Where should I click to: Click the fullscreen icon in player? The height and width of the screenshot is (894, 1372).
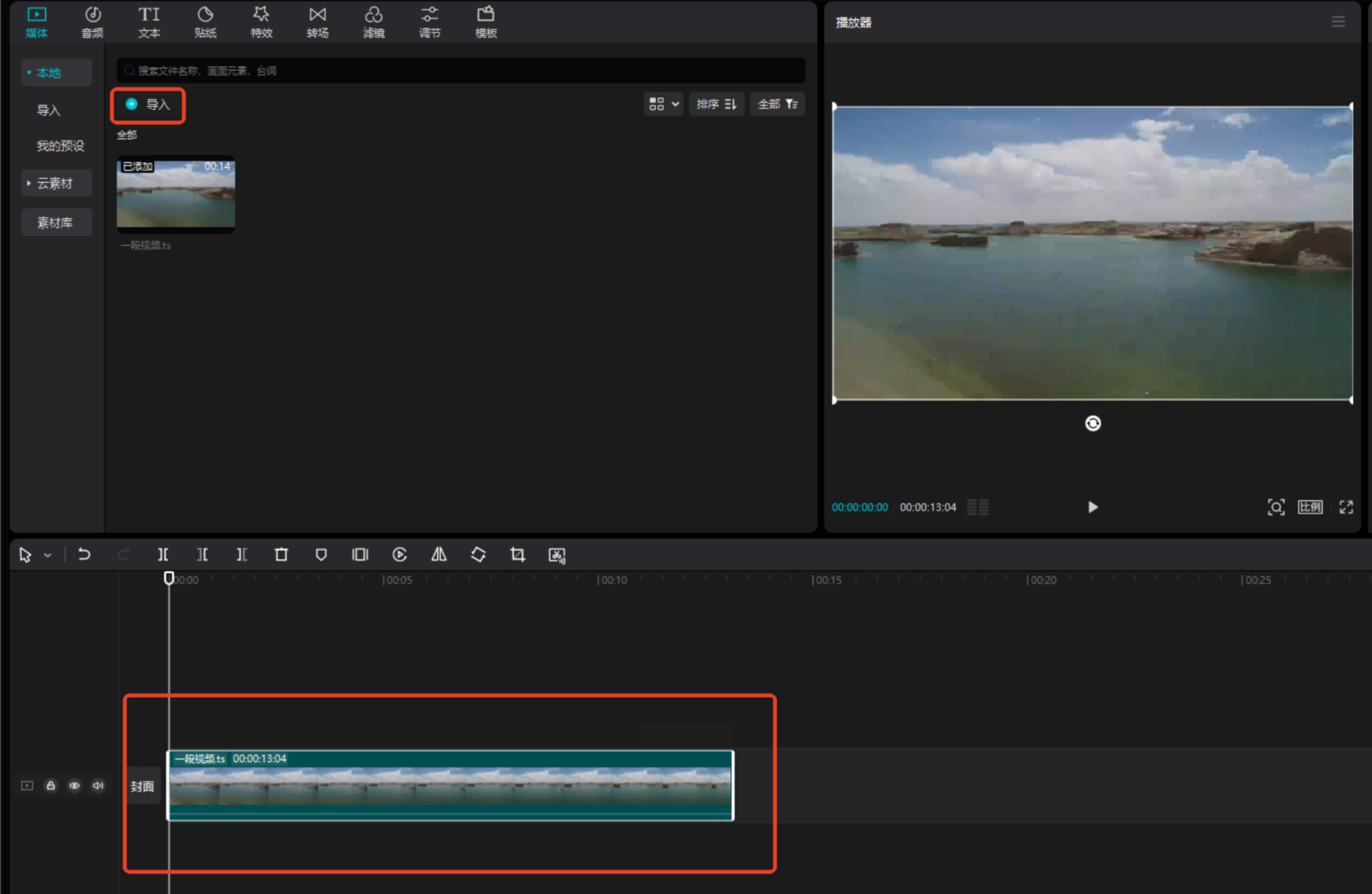click(1346, 507)
